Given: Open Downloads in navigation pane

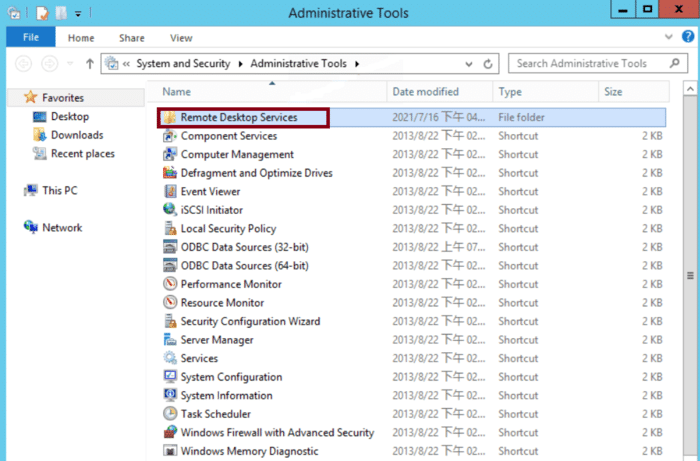Looking at the screenshot, I should (x=77, y=135).
